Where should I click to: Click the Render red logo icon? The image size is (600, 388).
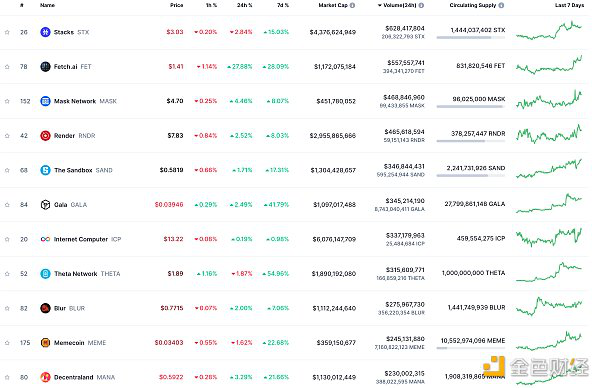(45, 135)
